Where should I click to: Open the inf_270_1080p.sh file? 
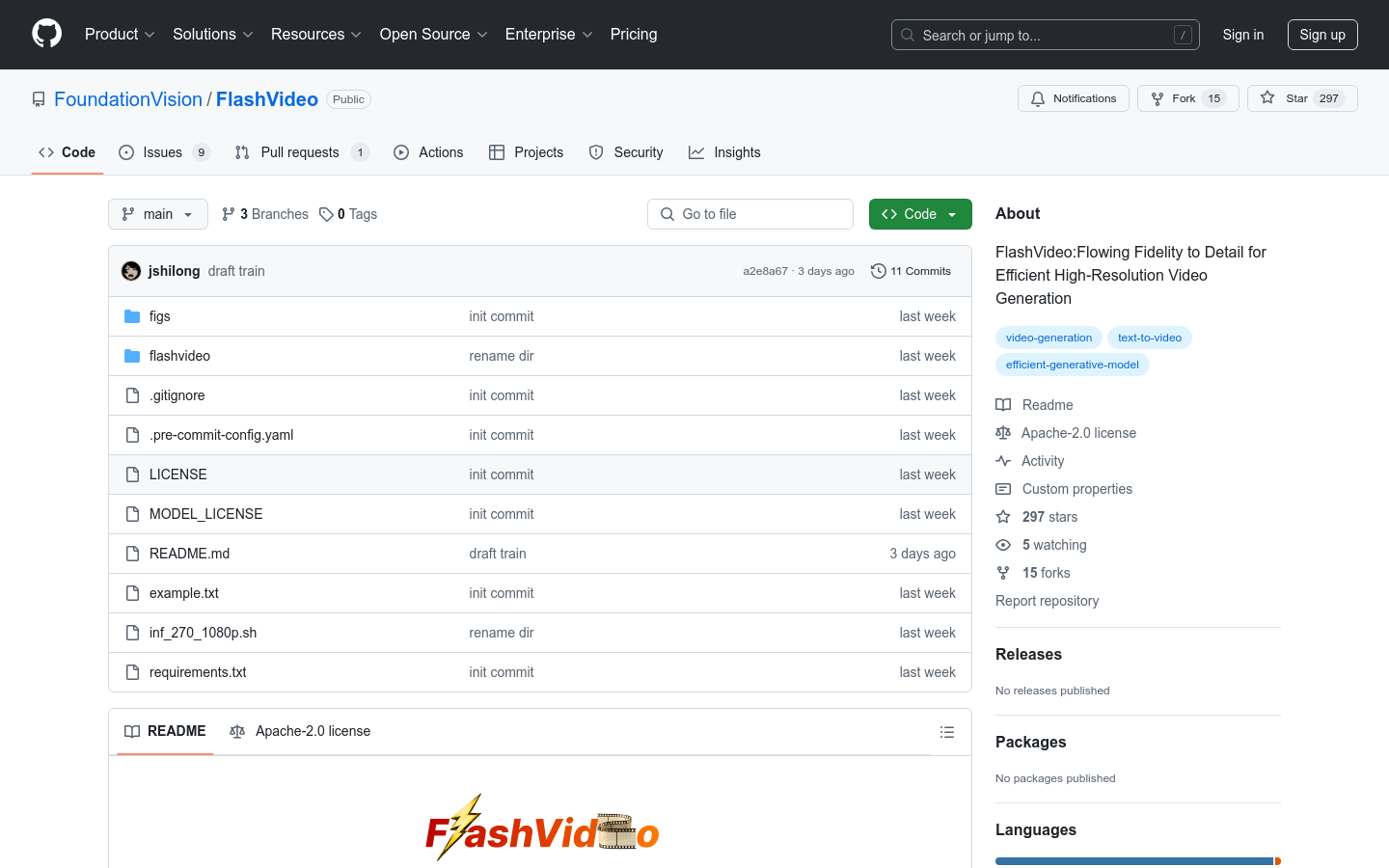pos(203,633)
